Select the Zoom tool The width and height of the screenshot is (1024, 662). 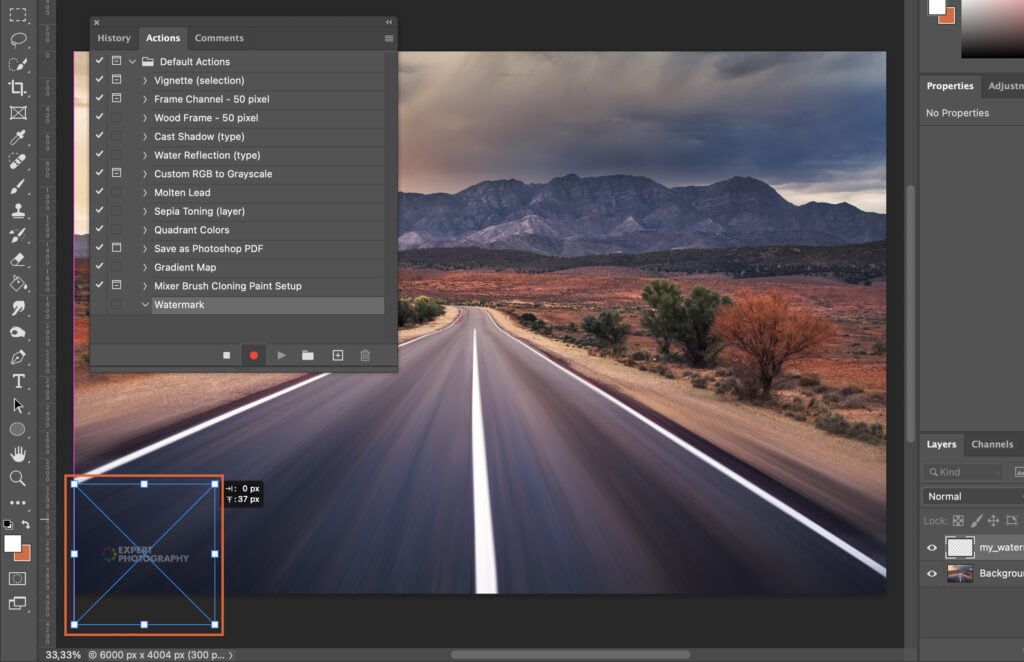click(20, 478)
